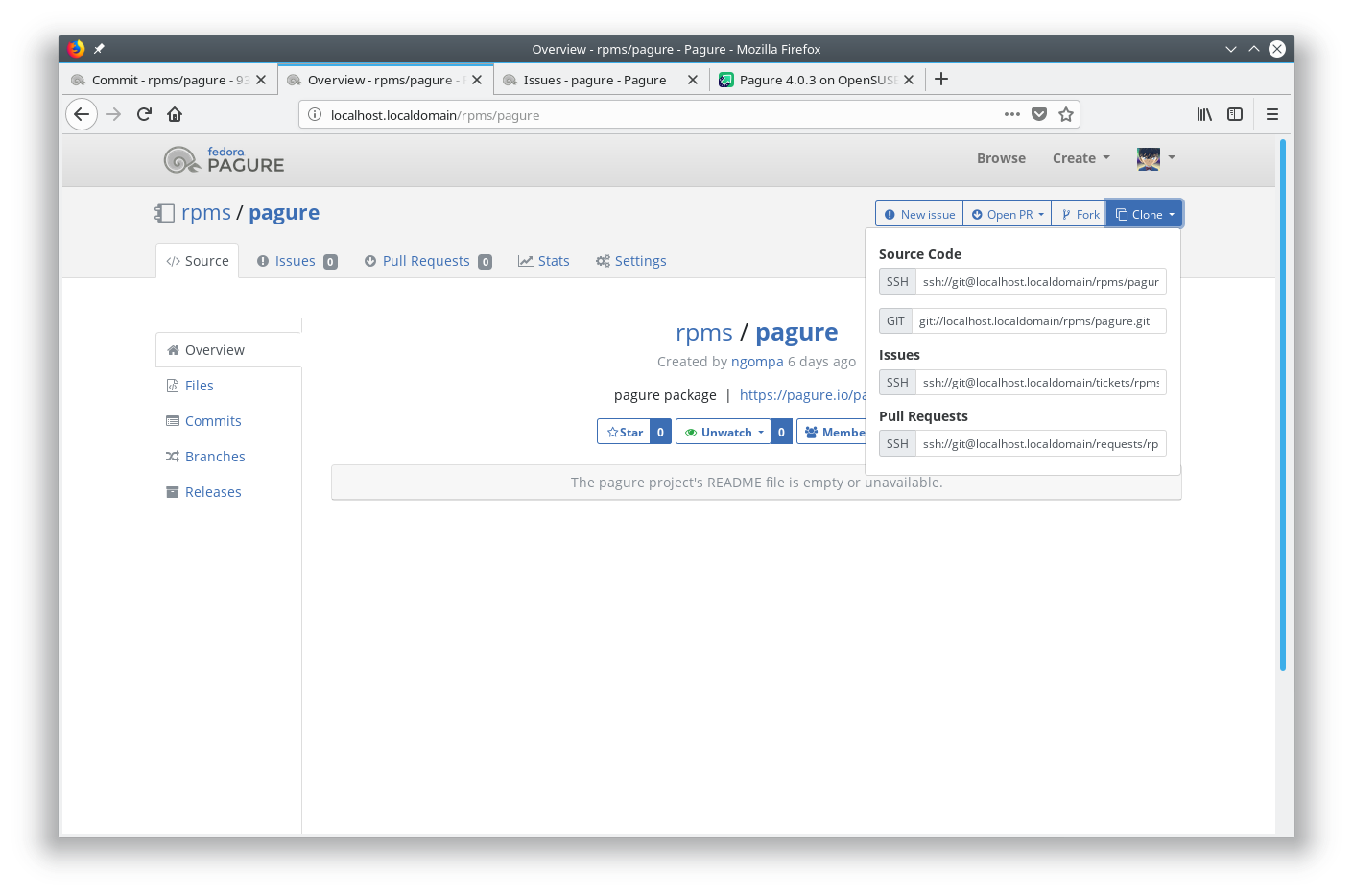The width and height of the screenshot is (1353, 896).
Task: Select the Source Code SSH clone URL field
Action: point(1040,282)
